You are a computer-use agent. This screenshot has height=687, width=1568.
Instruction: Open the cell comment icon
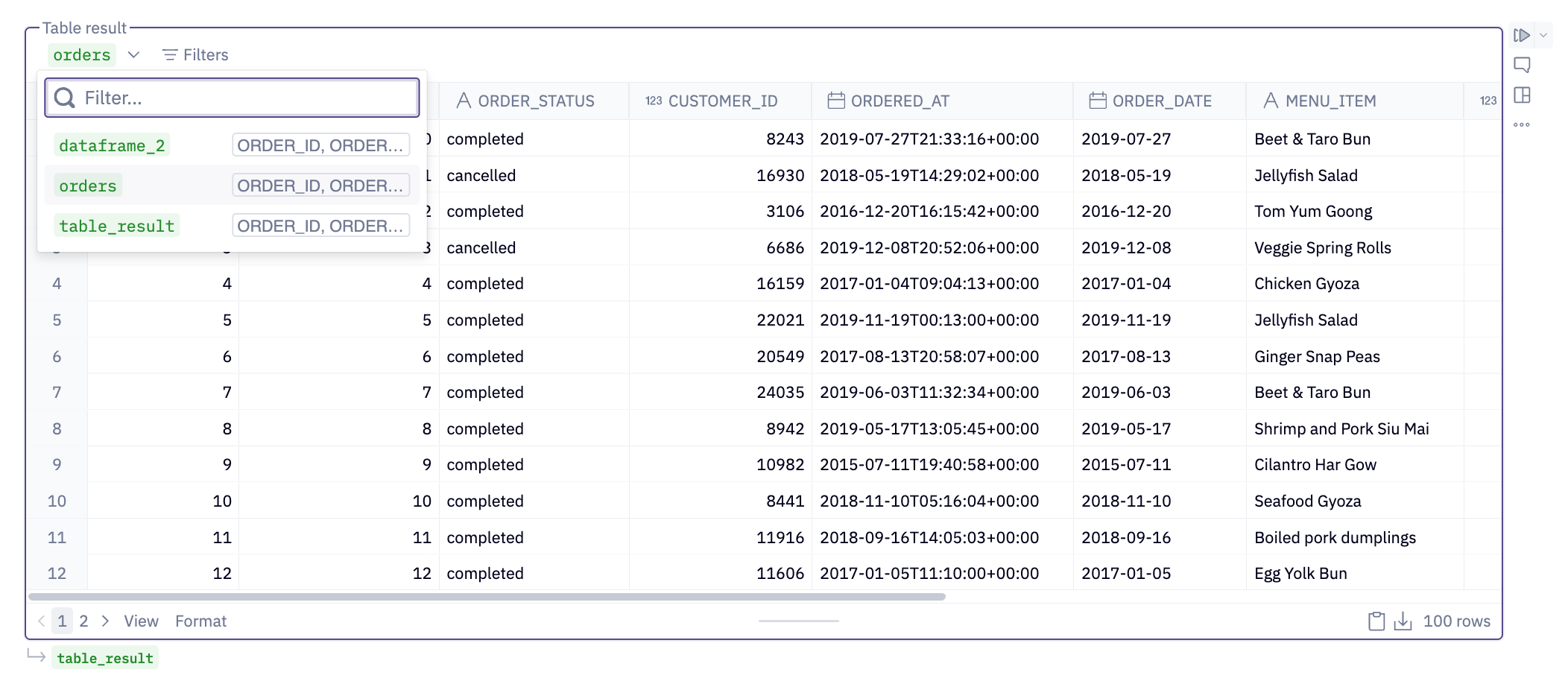pos(1522,65)
